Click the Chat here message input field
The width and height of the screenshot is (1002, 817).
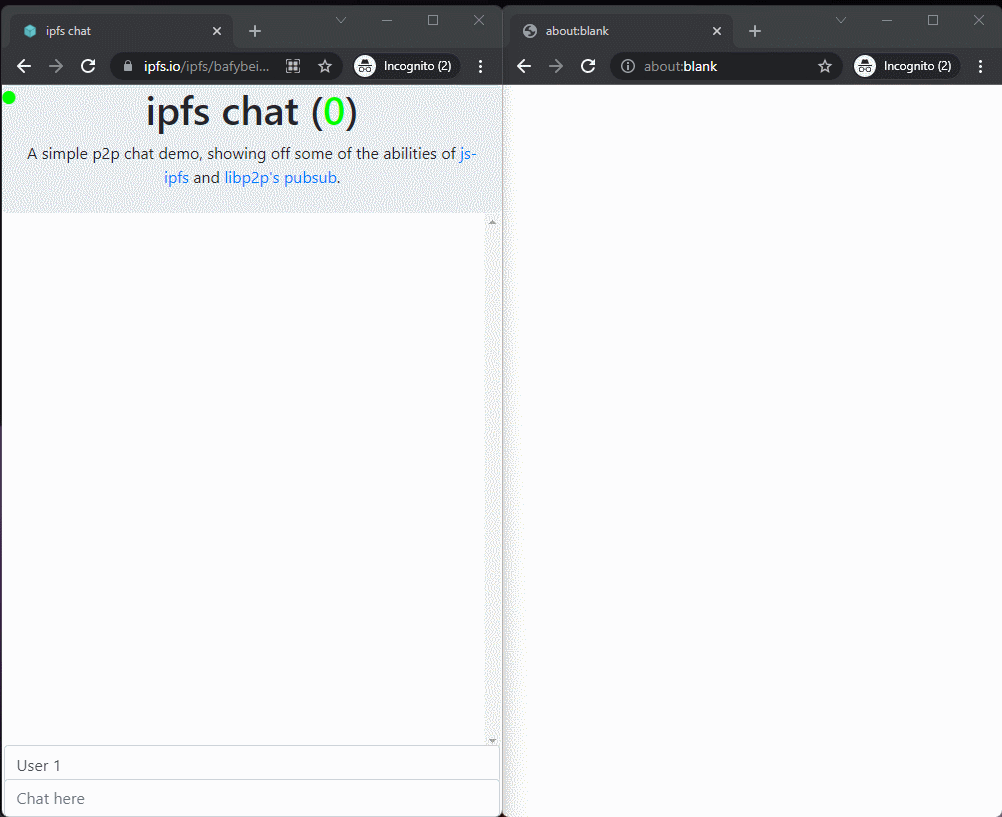tap(250, 798)
